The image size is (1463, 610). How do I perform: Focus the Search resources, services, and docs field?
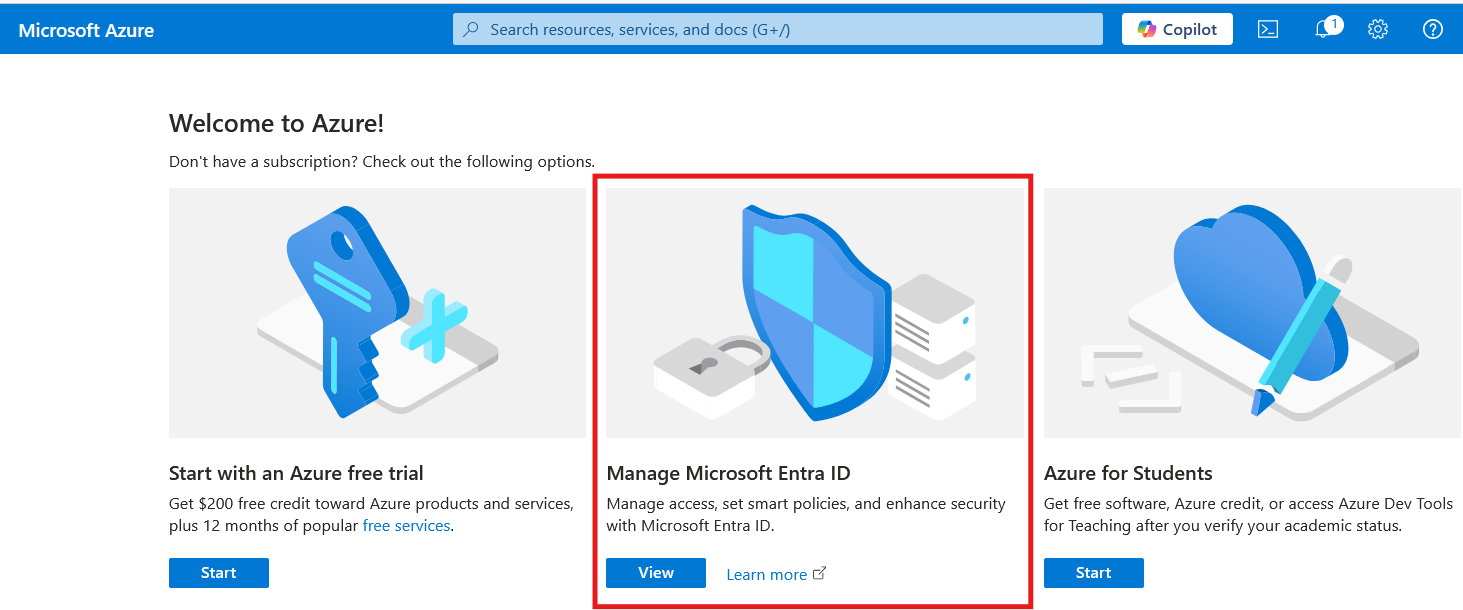[778, 29]
